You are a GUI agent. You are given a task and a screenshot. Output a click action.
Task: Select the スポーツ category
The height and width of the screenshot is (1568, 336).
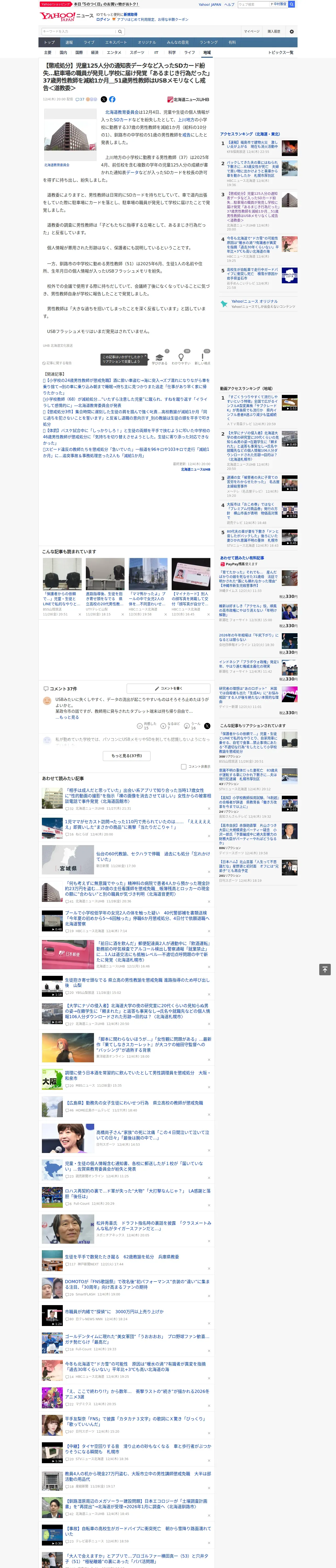137,52
